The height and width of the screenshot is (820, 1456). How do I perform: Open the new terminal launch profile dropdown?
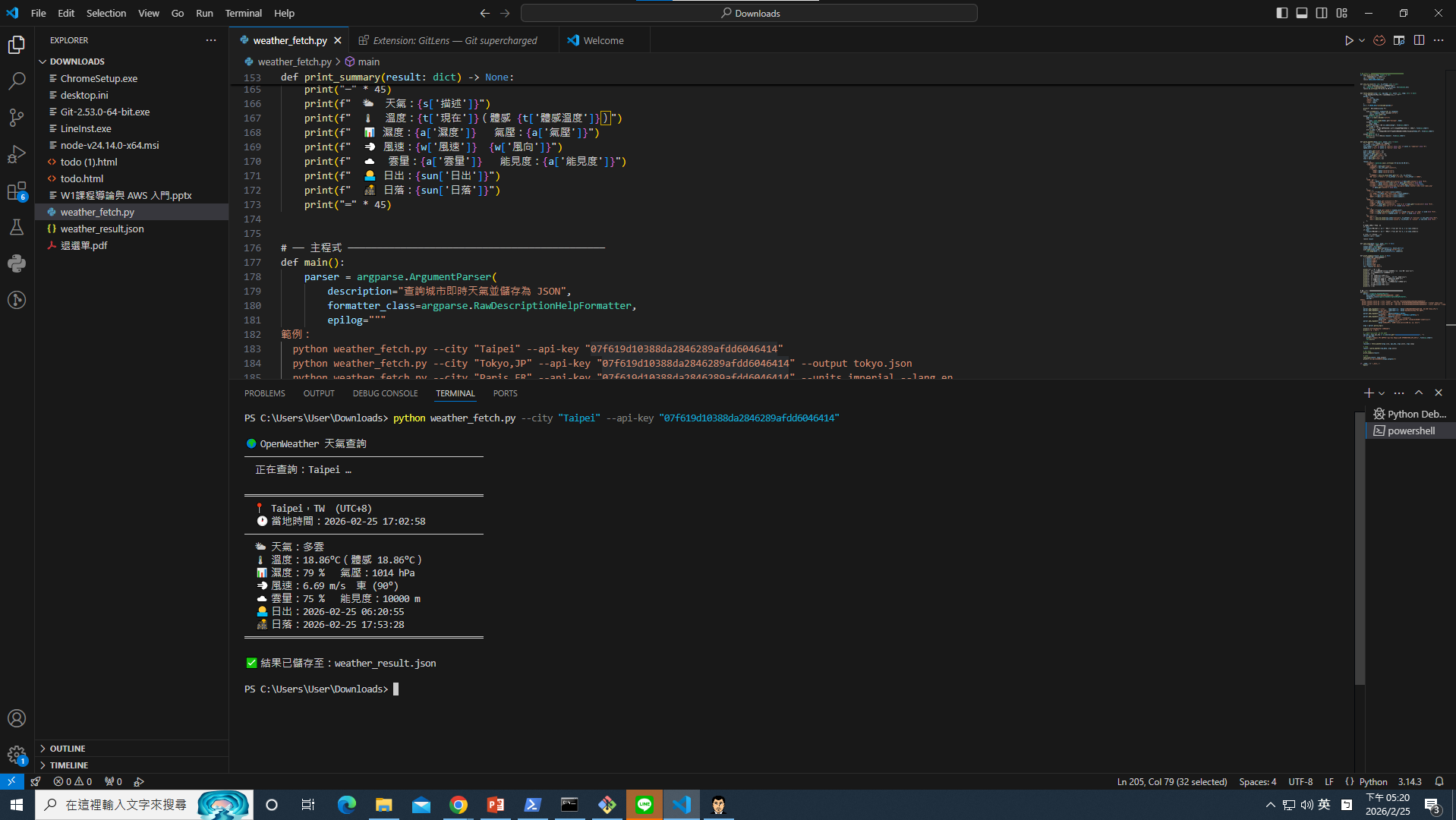(x=1382, y=393)
